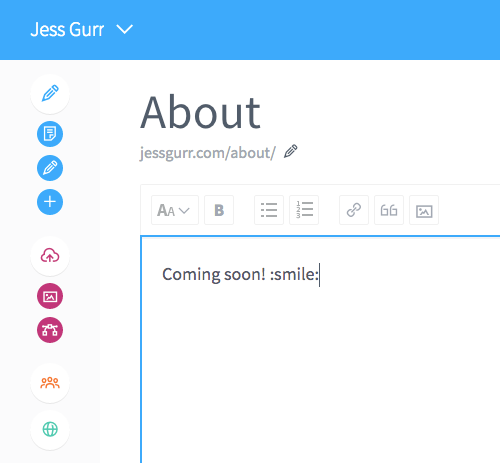Open the Jess Gurr site dropdown

pos(82,30)
